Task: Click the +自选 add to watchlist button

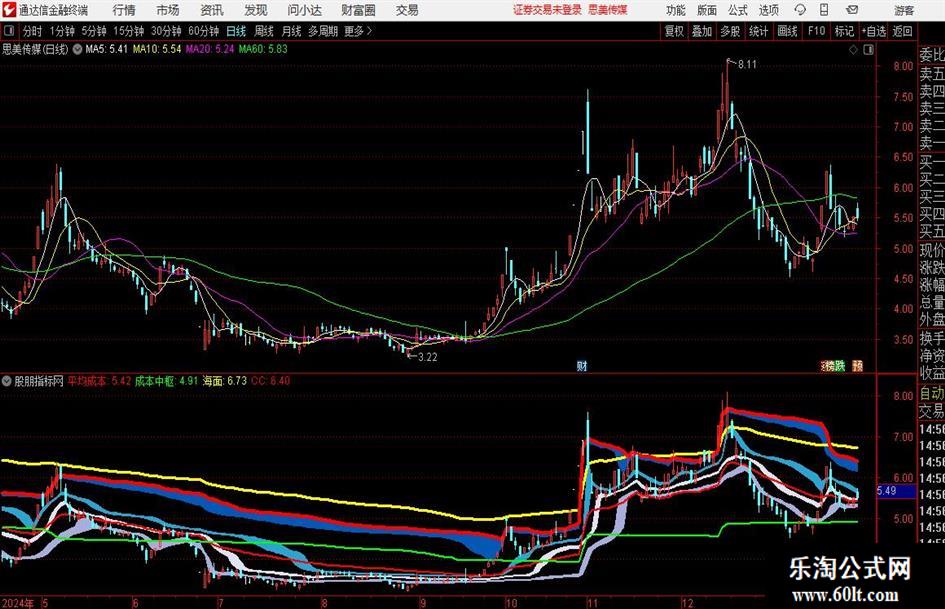Action: [874, 31]
